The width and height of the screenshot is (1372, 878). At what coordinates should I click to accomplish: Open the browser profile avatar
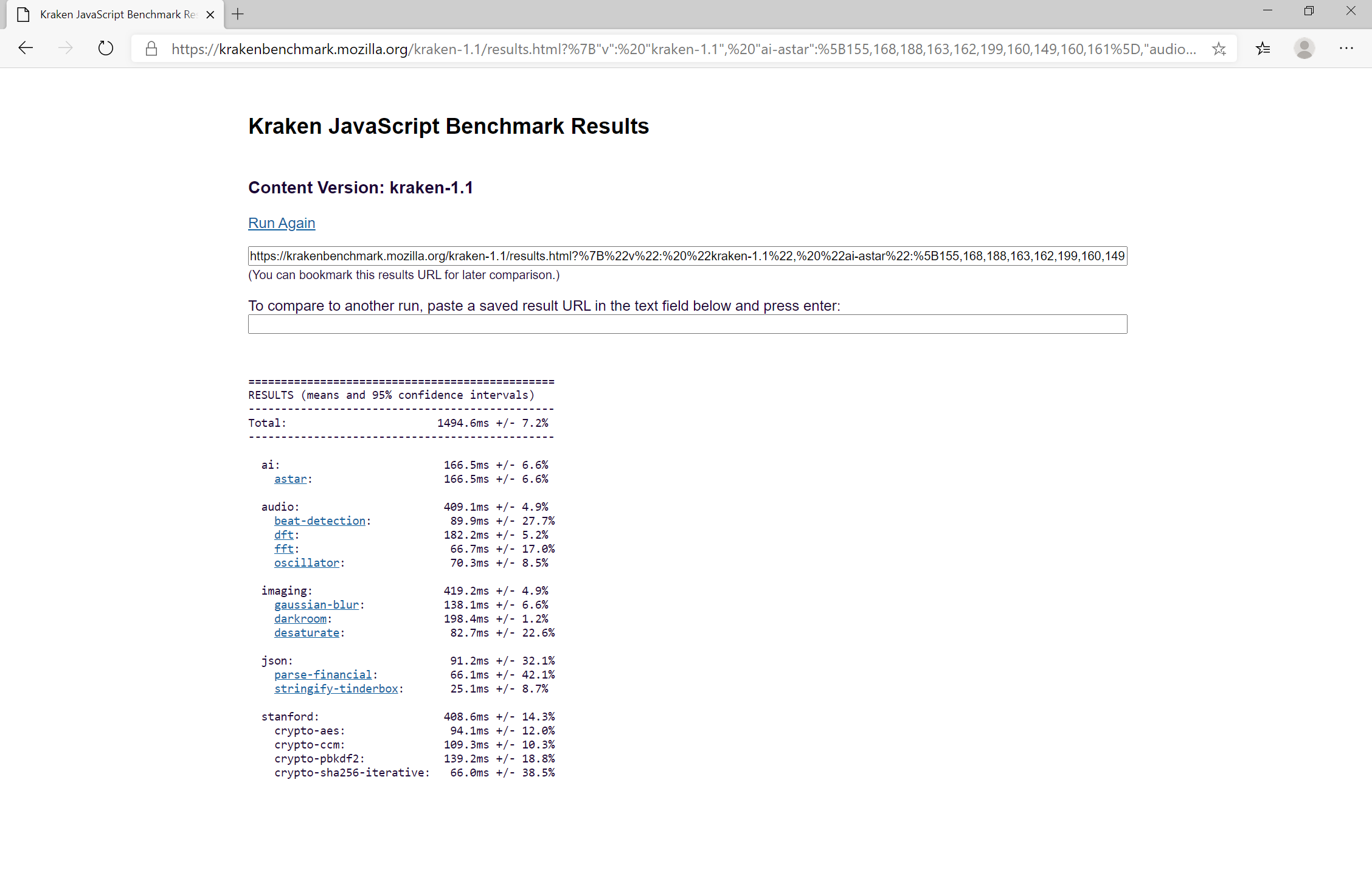pos(1304,48)
